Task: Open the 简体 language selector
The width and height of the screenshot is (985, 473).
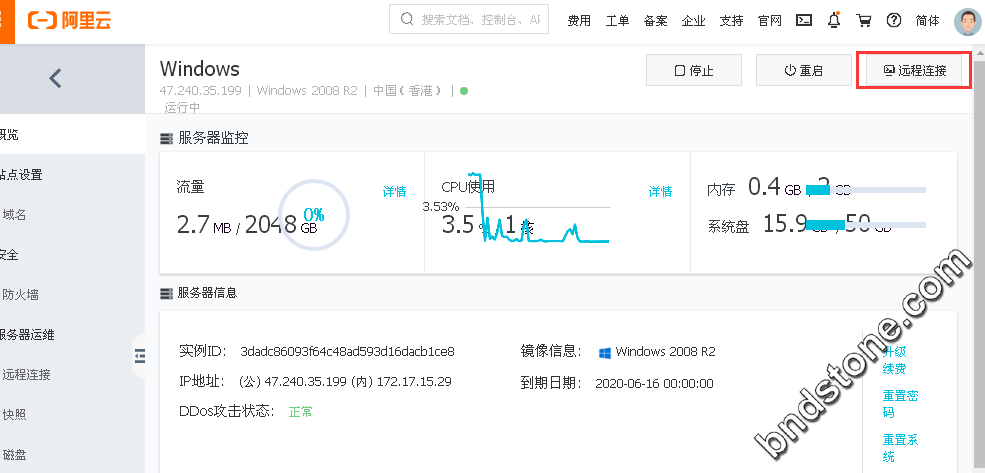Action: 927,20
